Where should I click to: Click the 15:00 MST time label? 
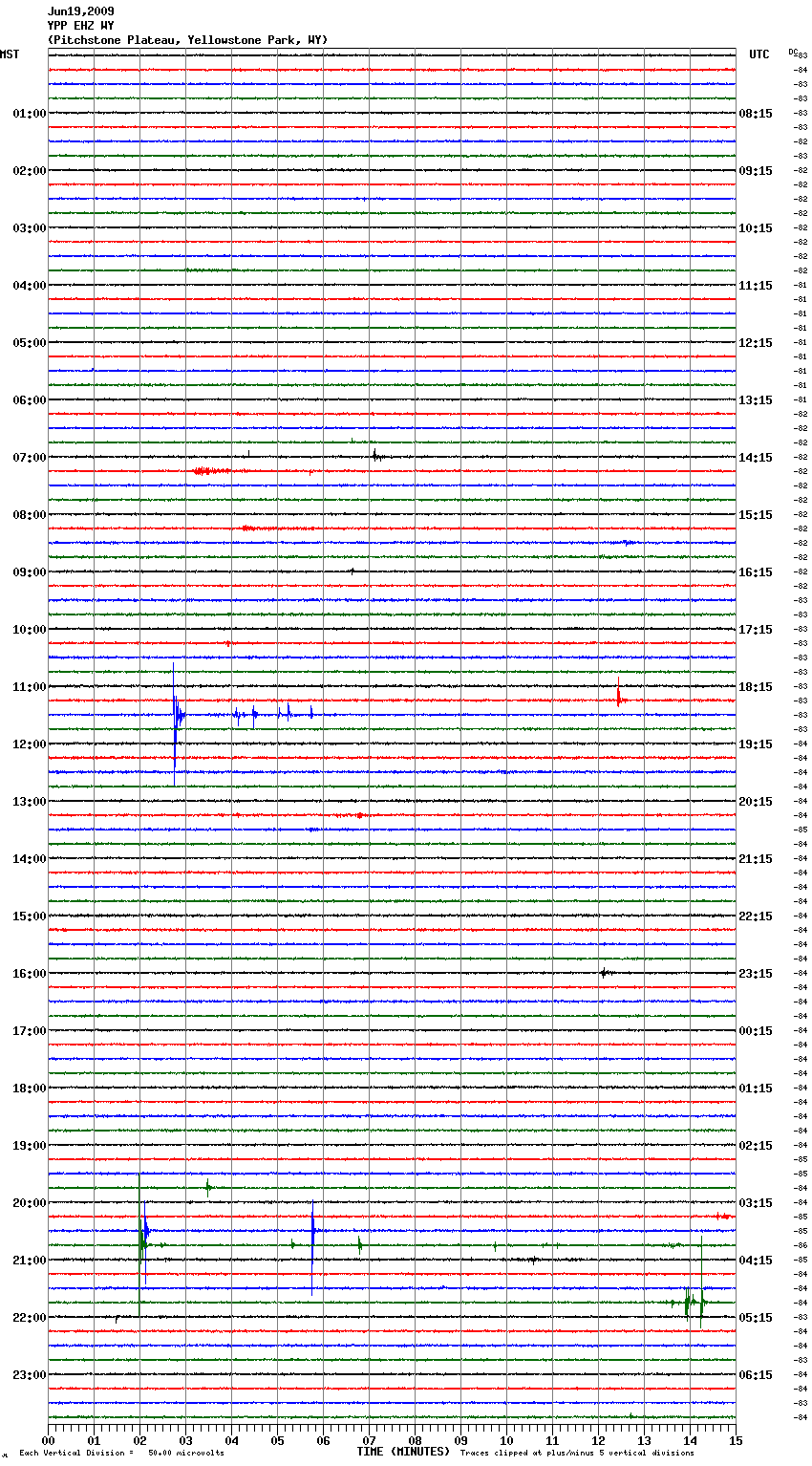30,916
